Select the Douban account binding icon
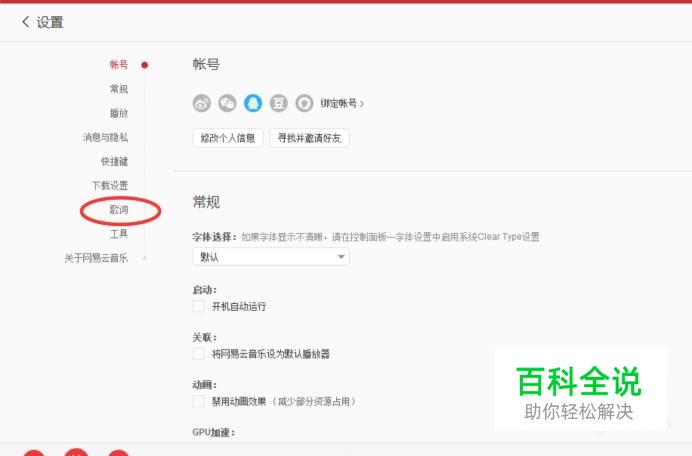Image resolution: width=692 pixels, height=456 pixels. 278,103
